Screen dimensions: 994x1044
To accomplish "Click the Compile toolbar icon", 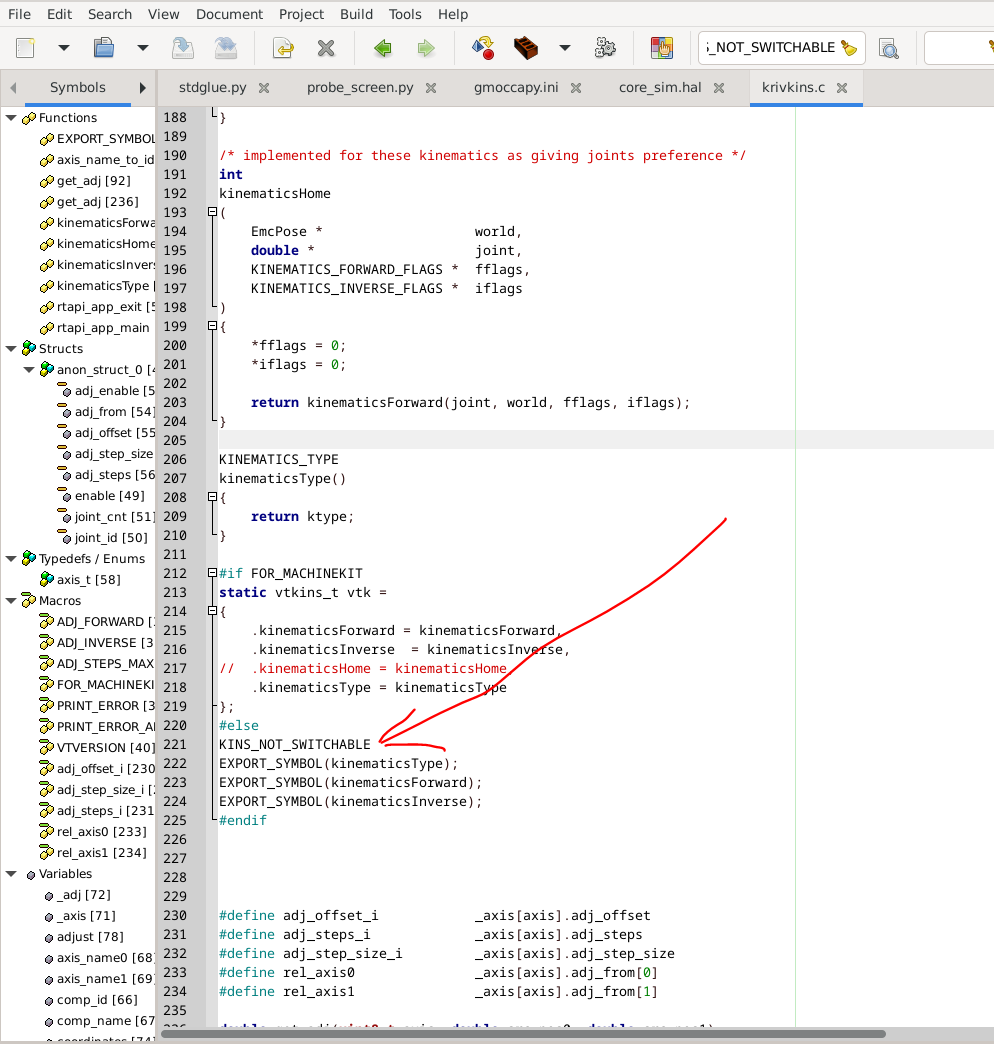I will (483, 47).
